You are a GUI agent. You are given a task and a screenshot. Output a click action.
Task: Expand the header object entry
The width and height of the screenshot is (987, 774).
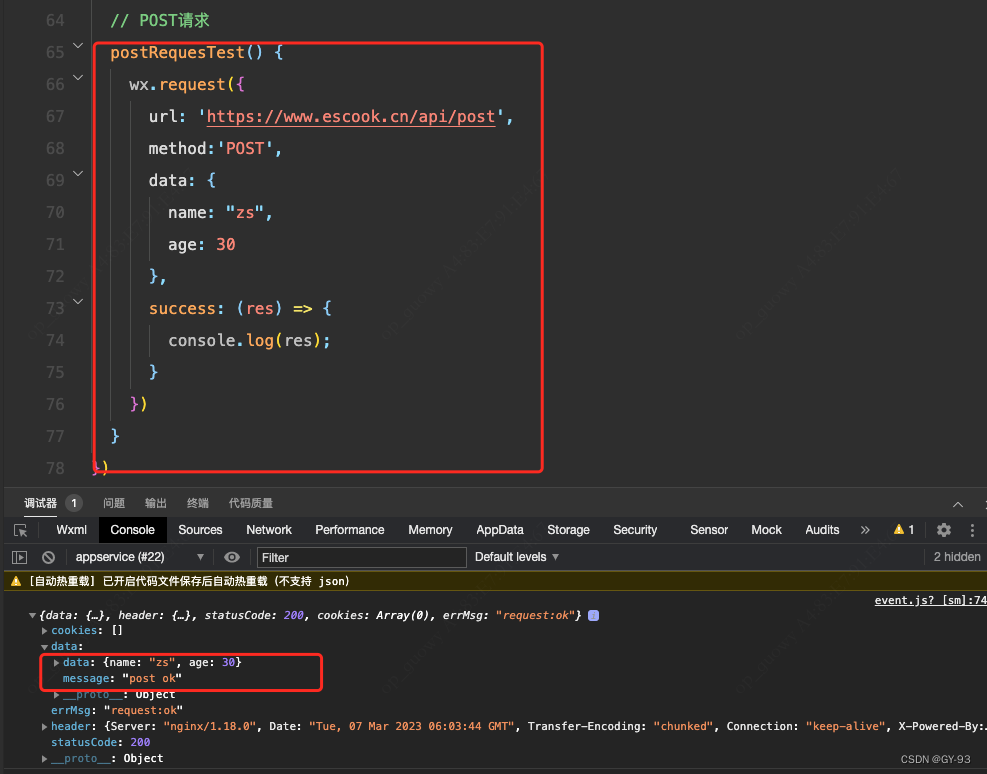tap(44, 726)
